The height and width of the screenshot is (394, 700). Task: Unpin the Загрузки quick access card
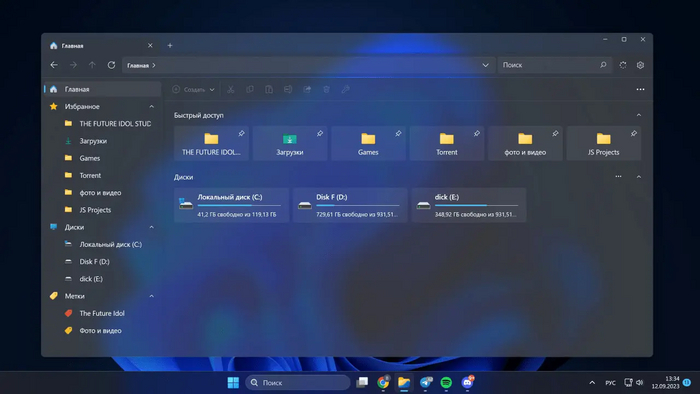click(x=320, y=133)
